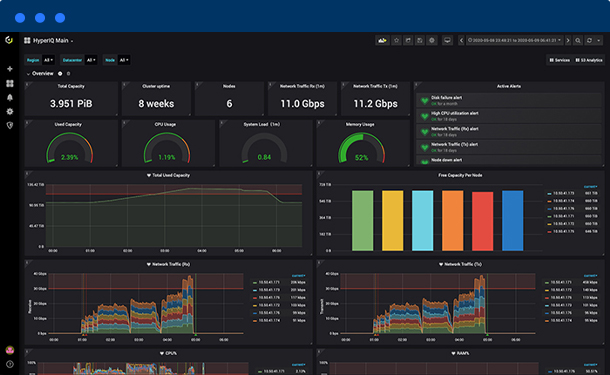Screen dimensions: 610x375
Task: Open the Services dashboard link
Action: tap(559, 60)
